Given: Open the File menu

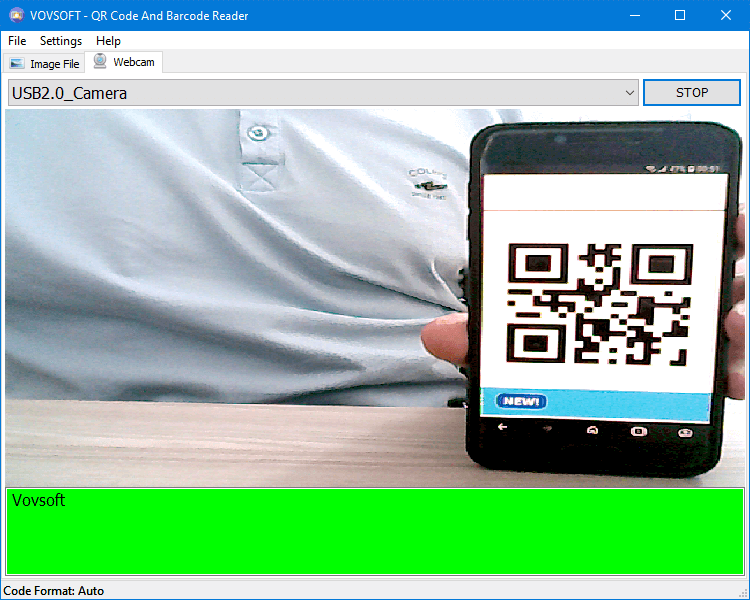Looking at the screenshot, I should coord(17,41).
